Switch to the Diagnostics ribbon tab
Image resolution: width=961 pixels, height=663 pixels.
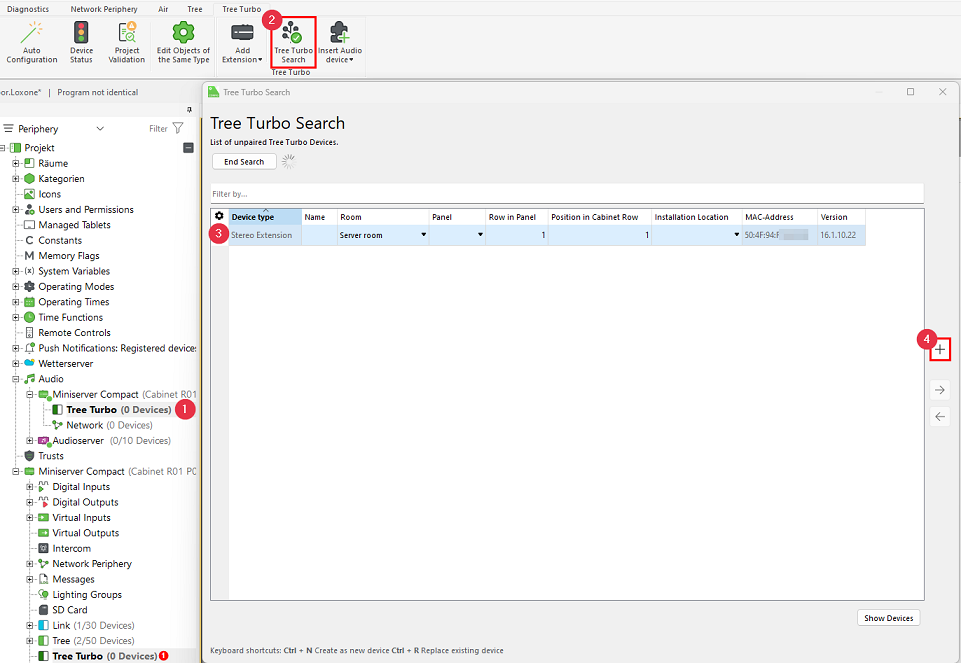click(28, 9)
